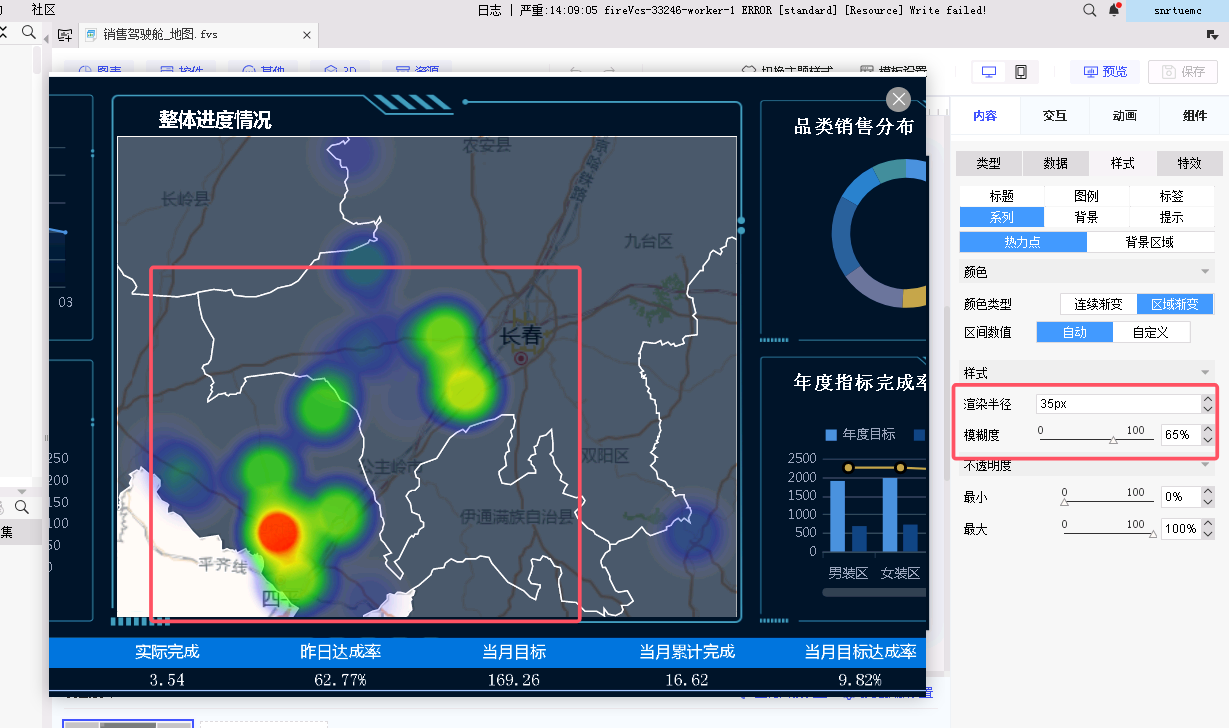This screenshot has width=1229, height=728.
Task: Click the search magnifier in top bar
Action: pos(1090,10)
